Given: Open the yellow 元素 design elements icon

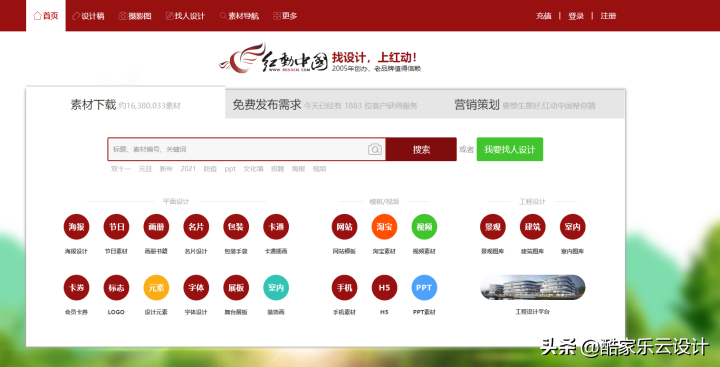Looking at the screenshot, I should [156, 288].
